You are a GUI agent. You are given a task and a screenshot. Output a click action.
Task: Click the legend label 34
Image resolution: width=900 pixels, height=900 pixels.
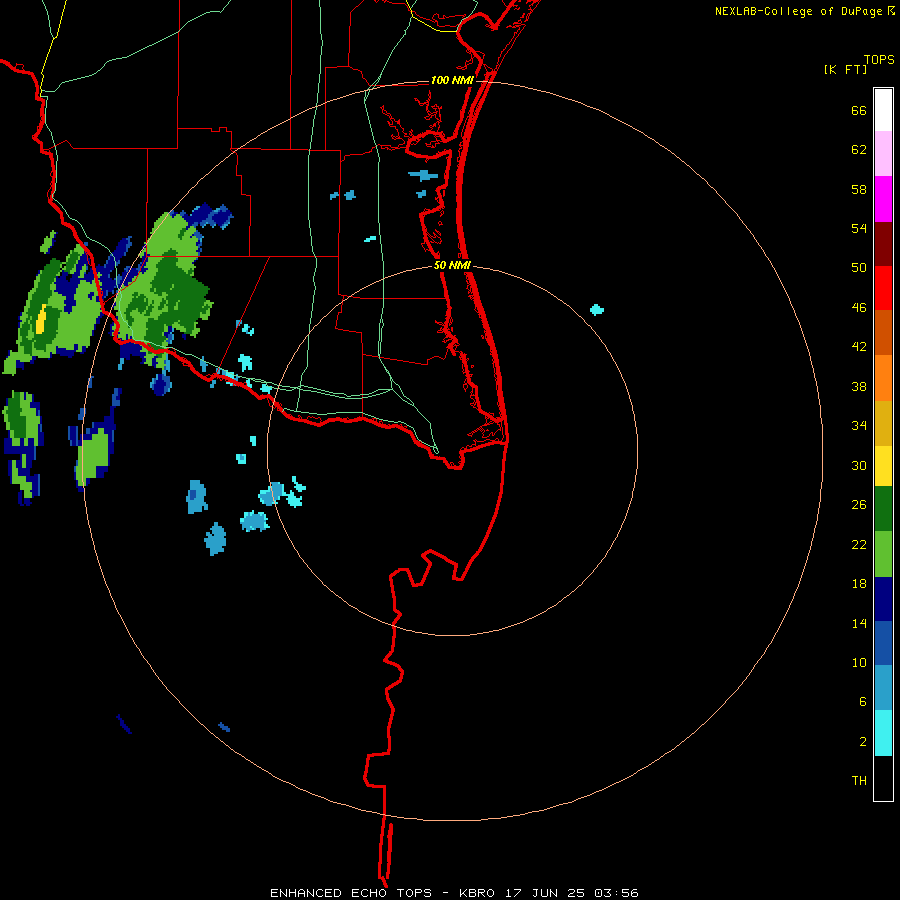pyautogui.click(x=859, y=425)
